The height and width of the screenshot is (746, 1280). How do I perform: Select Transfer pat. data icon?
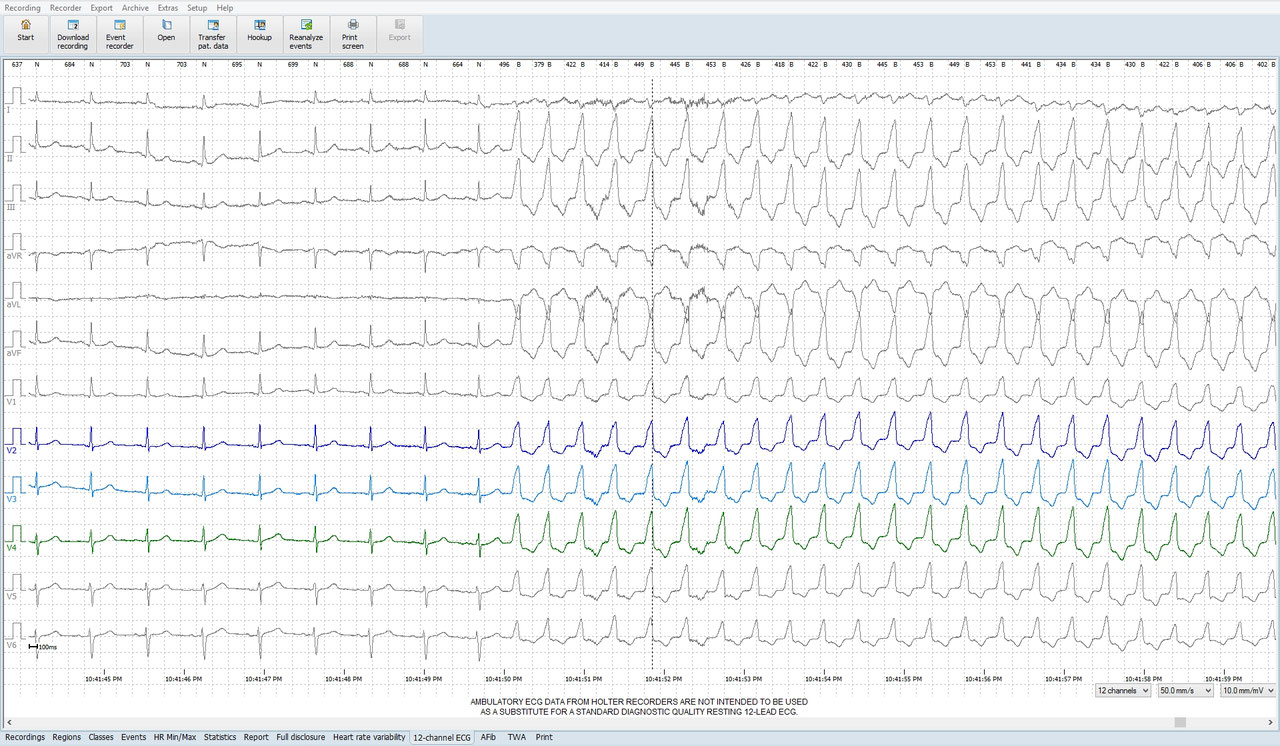(213, 33)
